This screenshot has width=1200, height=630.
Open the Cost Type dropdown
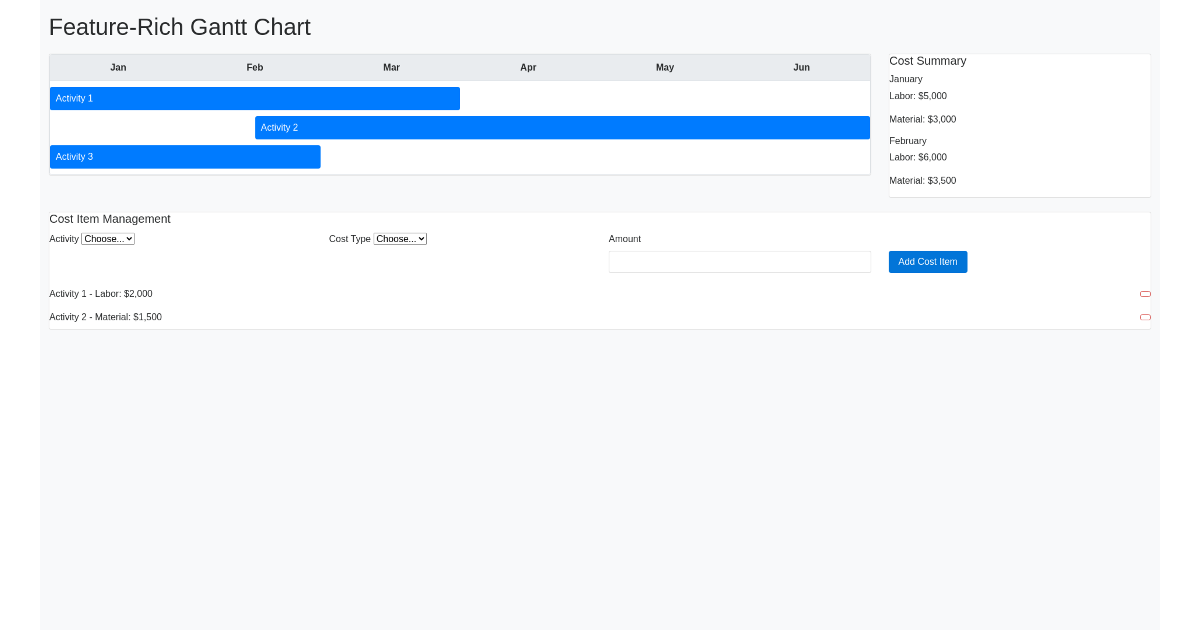399,238
